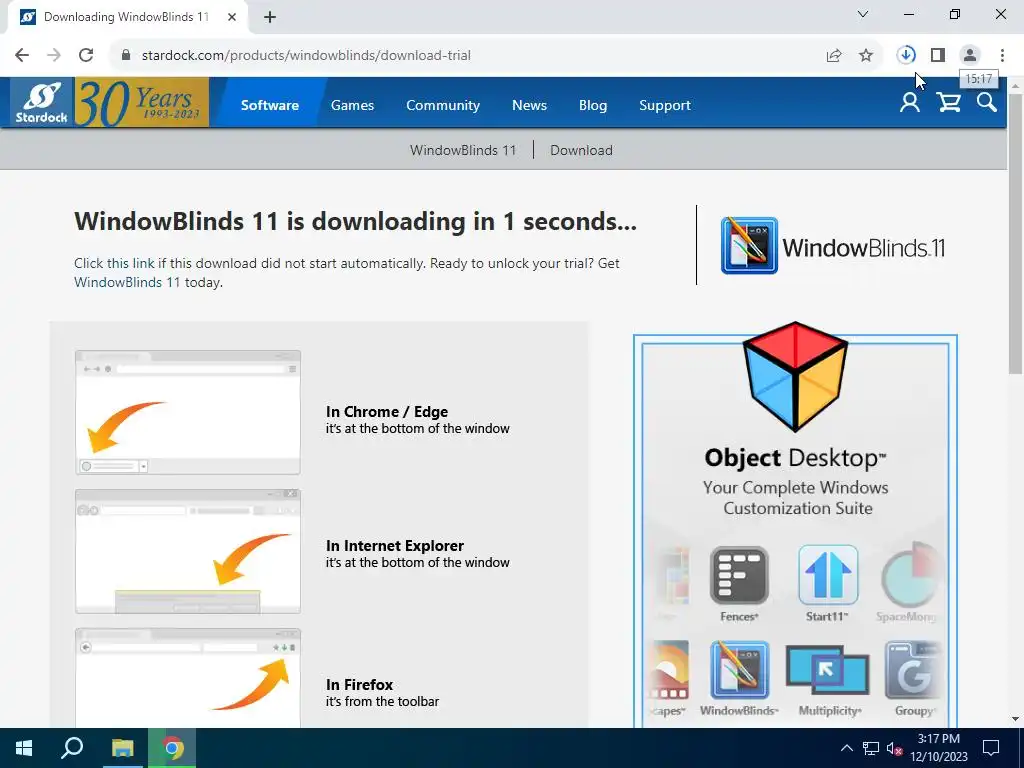Open the Software menu

pos(270,105)
